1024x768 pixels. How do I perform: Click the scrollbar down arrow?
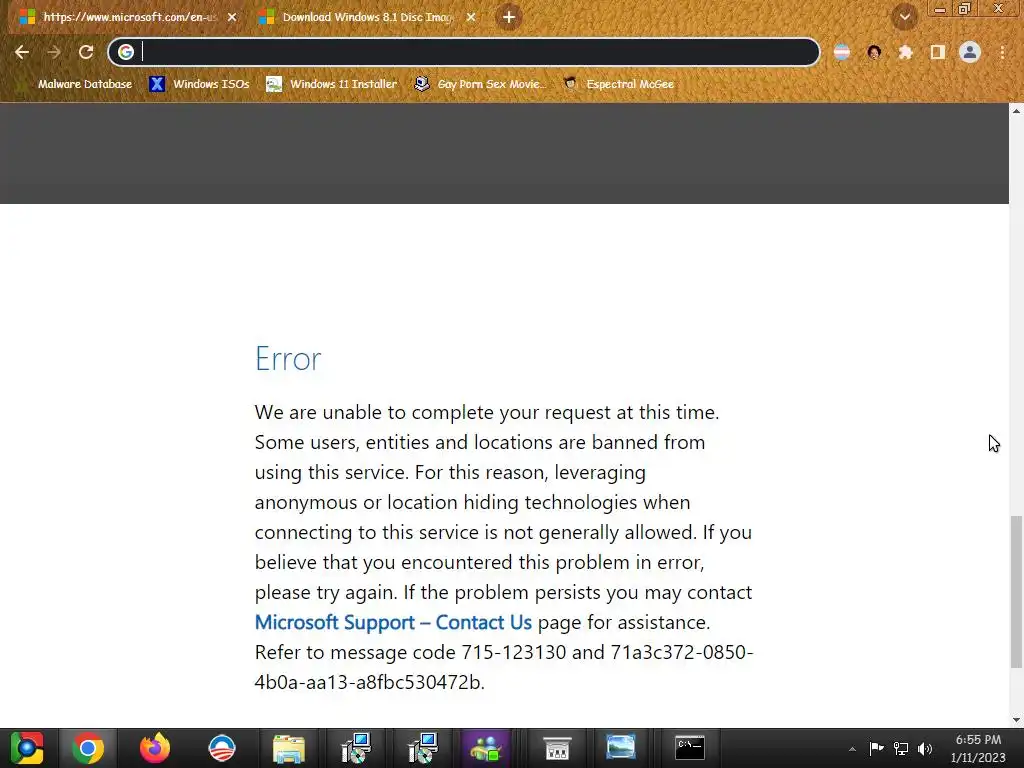(x=1016, y=720)
